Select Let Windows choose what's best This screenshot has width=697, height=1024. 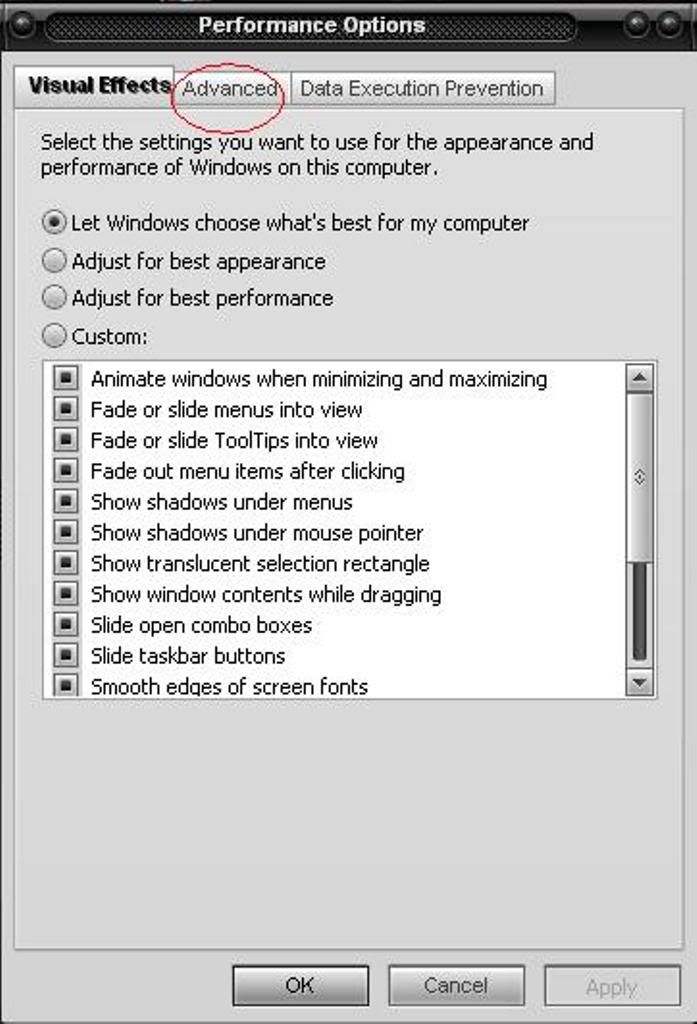point(56,223)
